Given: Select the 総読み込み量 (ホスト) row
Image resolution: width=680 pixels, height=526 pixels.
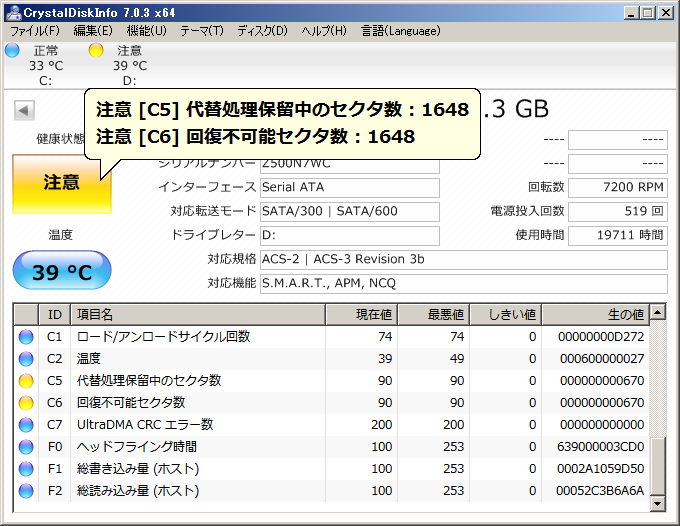Looking at the screenshot, I should tap(332, 491).
